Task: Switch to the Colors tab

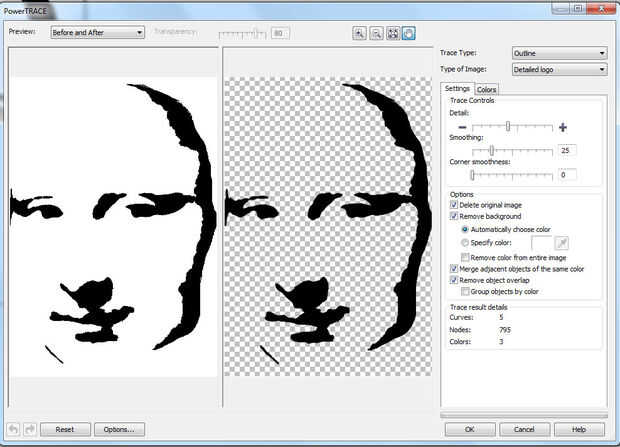Action: 486,90
